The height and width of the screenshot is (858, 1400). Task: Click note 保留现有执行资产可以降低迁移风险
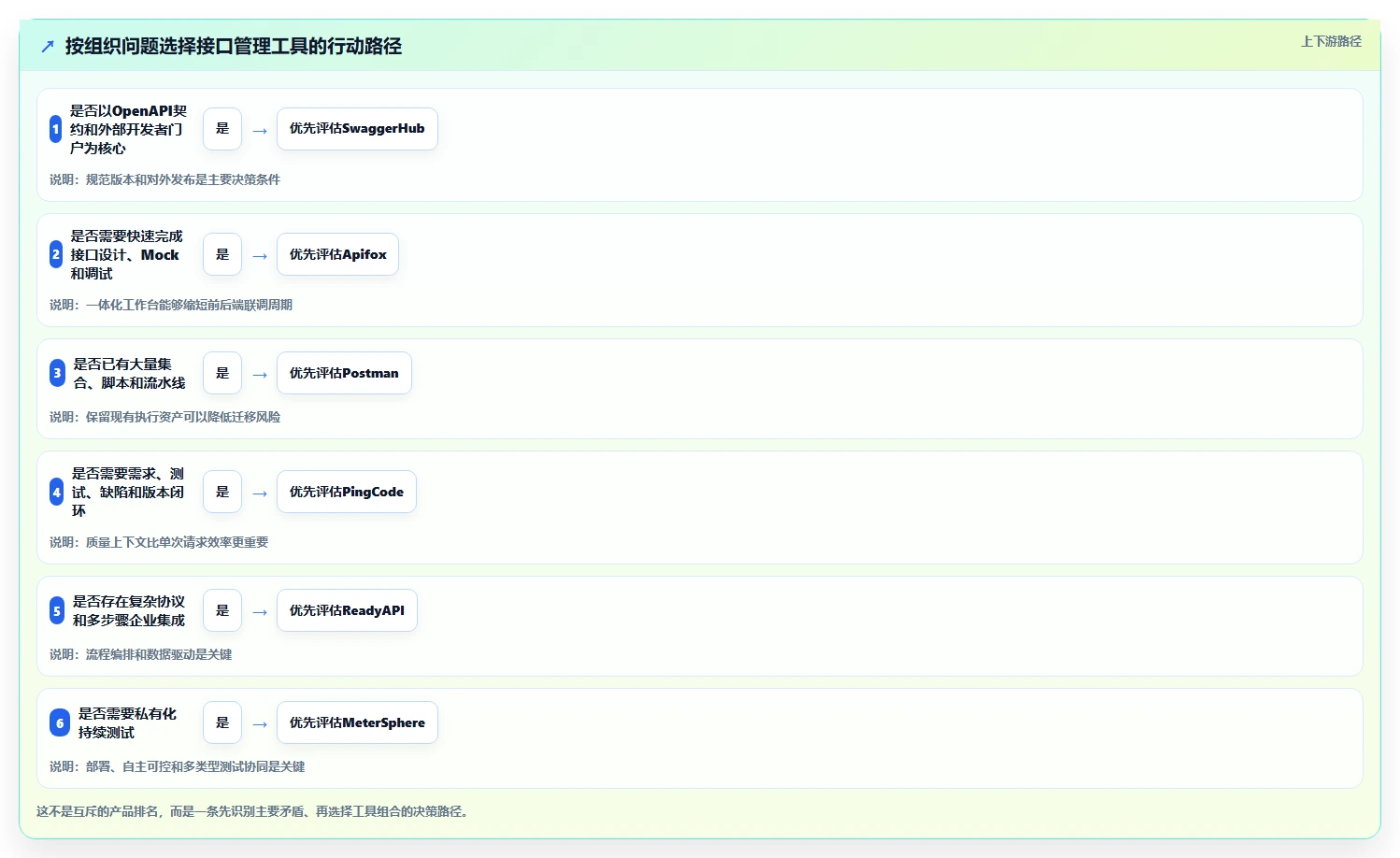[183, 417]
